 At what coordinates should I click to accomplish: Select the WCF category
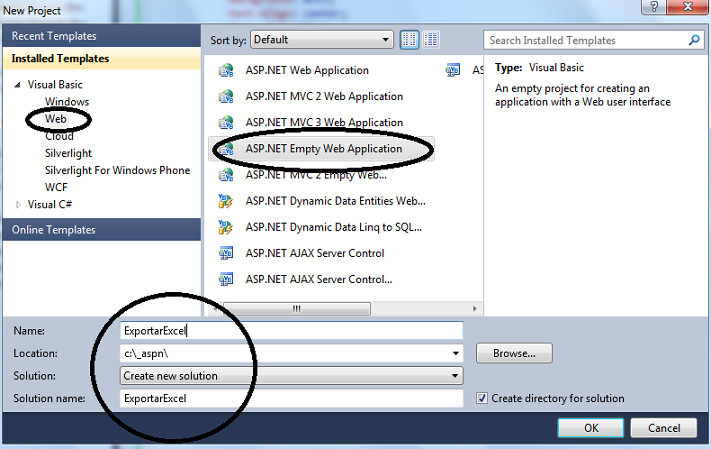tap(56, 187)
